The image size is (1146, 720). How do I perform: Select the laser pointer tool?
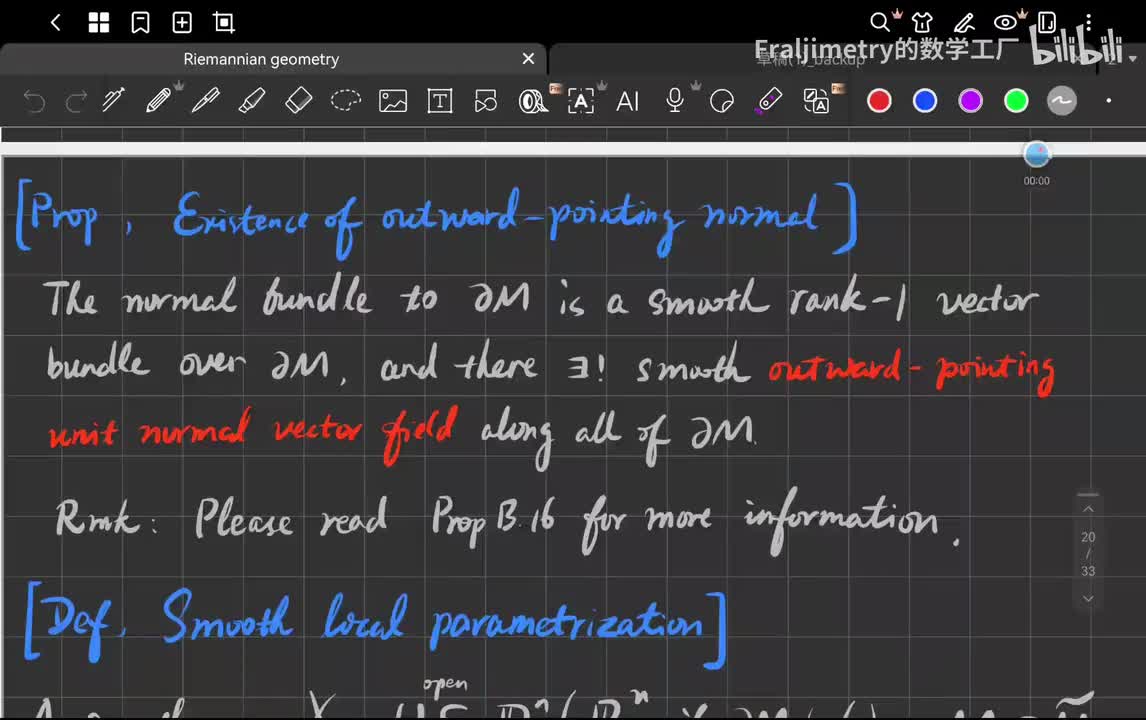pyautogui.click(x=769, y=100)
